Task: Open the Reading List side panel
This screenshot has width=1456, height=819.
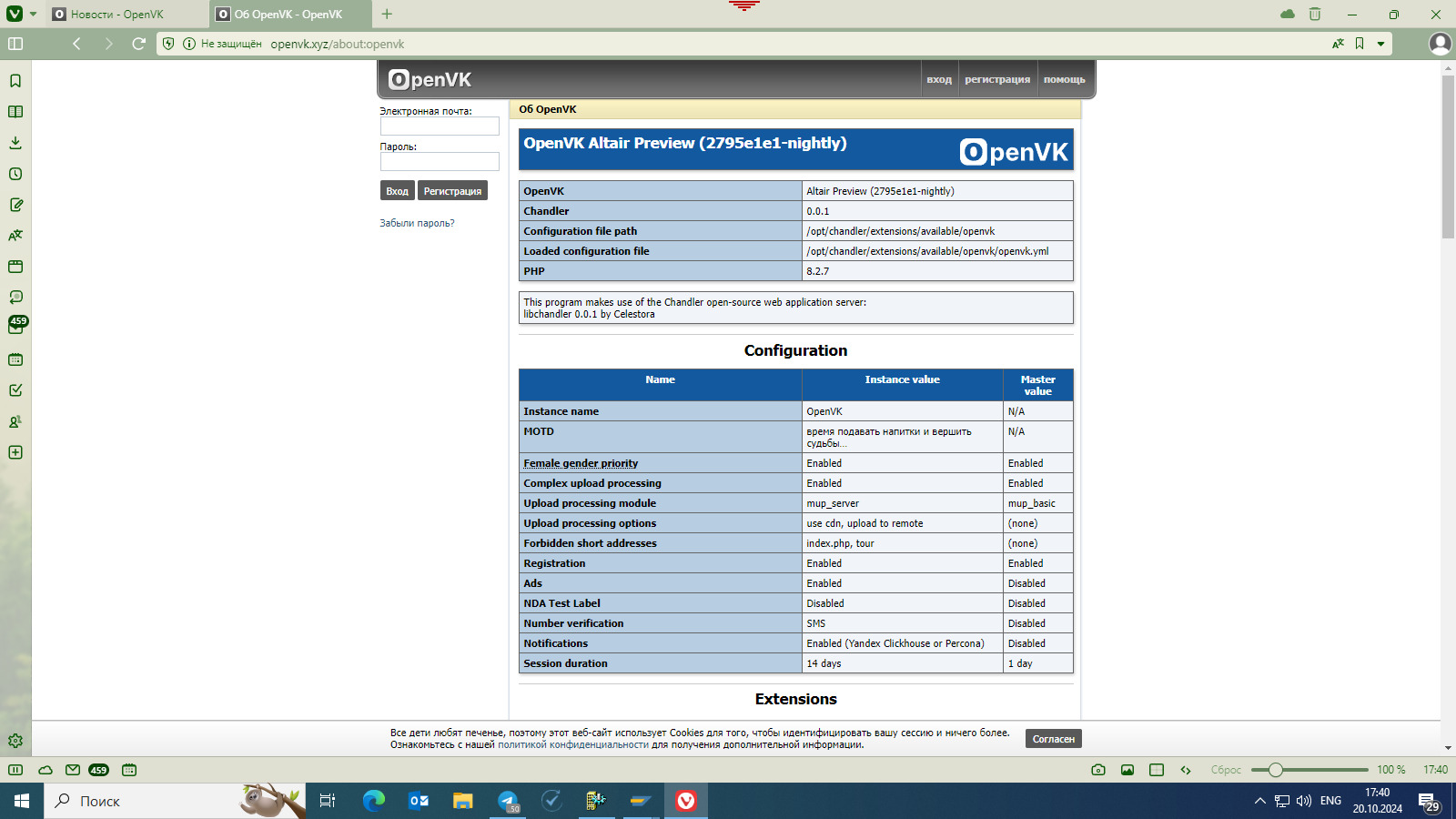Action: pos(15,112)
